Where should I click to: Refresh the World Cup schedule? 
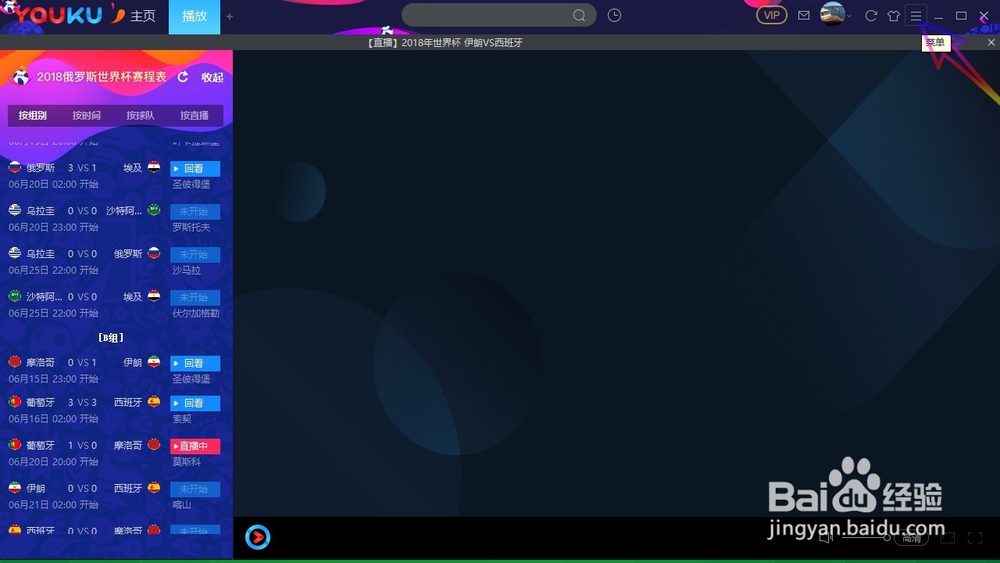(183, 77)
